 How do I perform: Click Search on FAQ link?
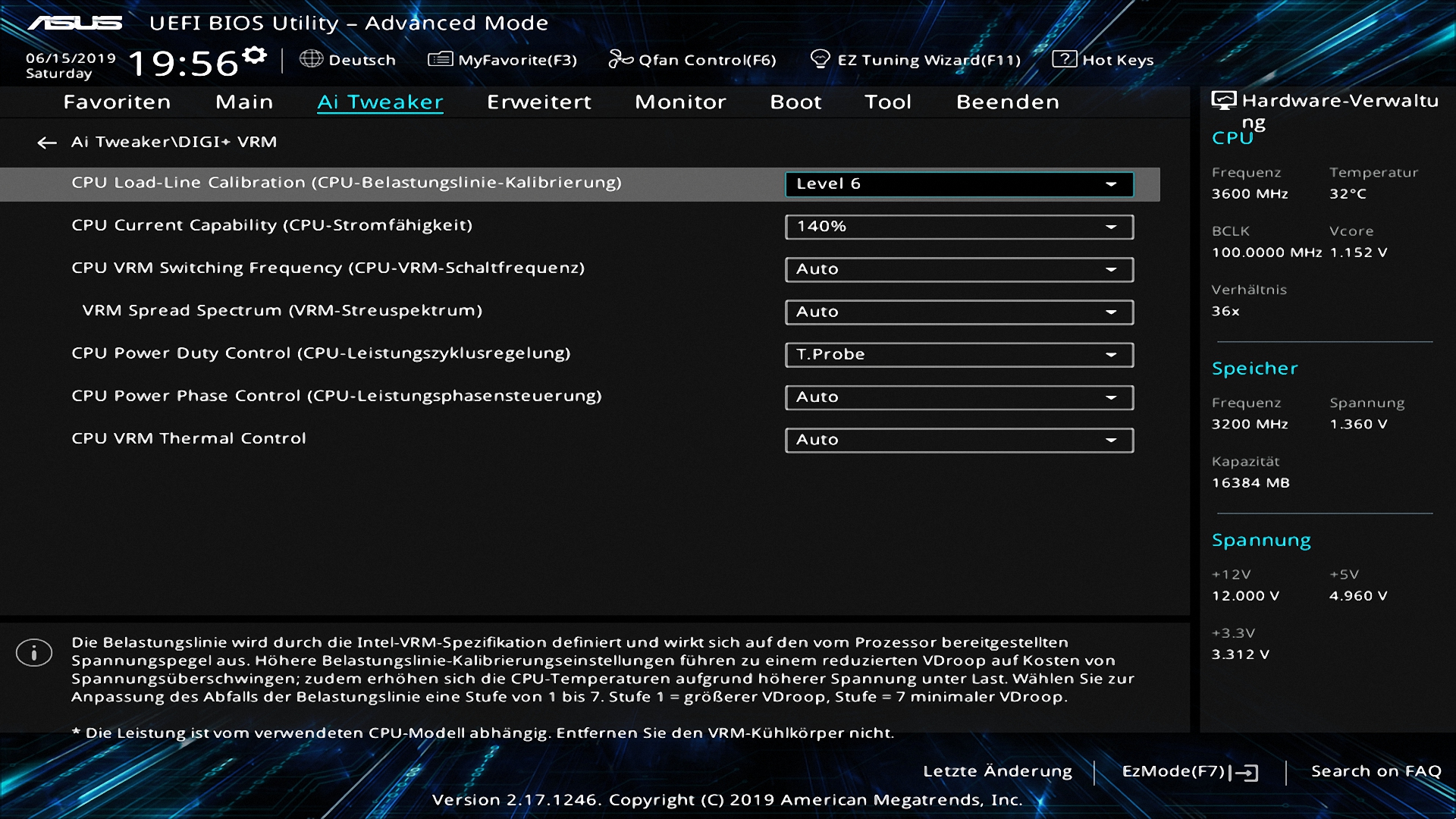tap(1376, 771)
